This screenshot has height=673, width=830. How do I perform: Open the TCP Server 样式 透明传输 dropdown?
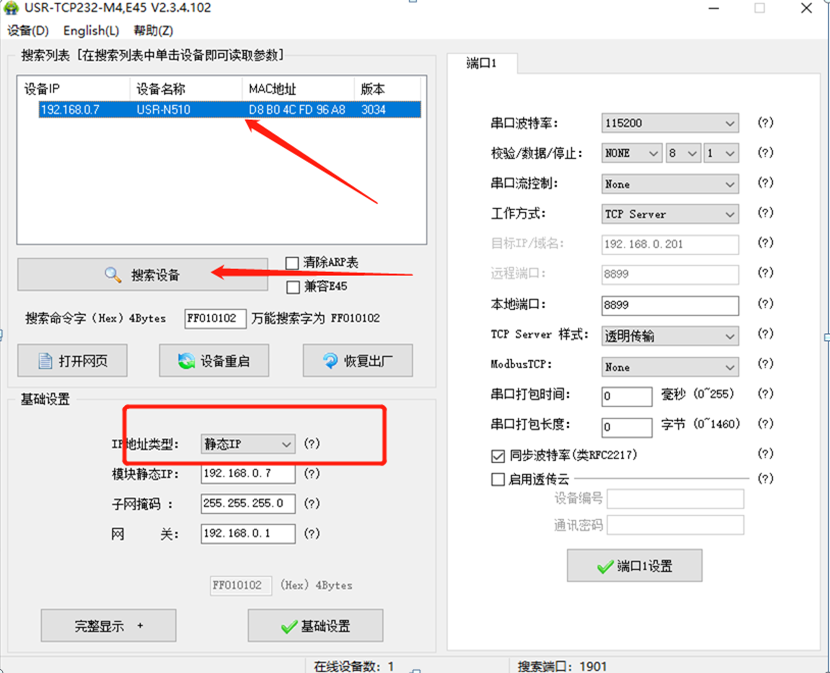coord(670,336)
